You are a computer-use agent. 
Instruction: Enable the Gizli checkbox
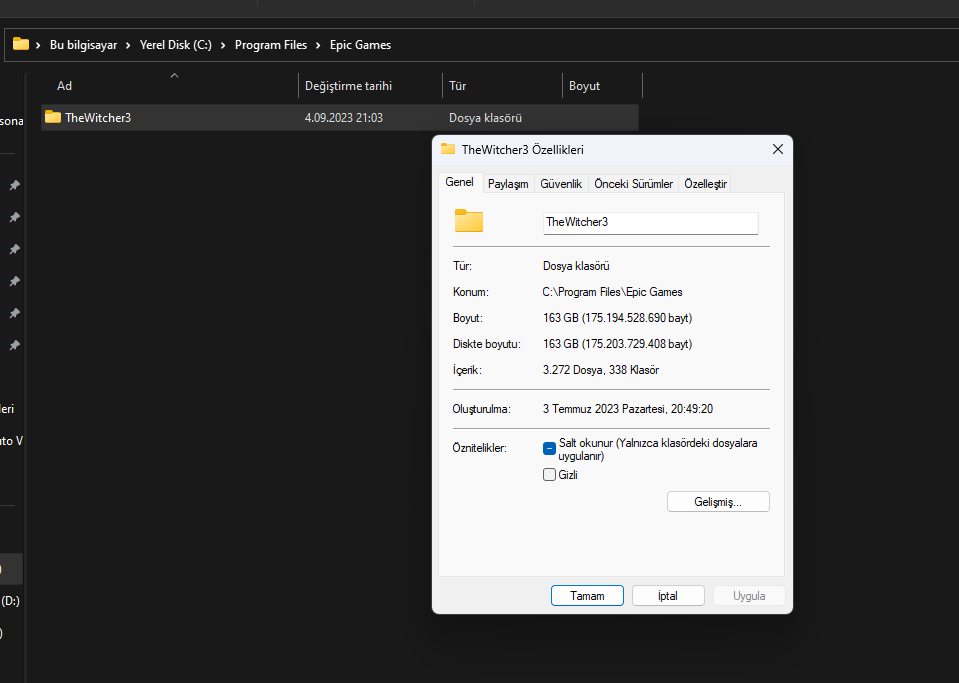549,474
